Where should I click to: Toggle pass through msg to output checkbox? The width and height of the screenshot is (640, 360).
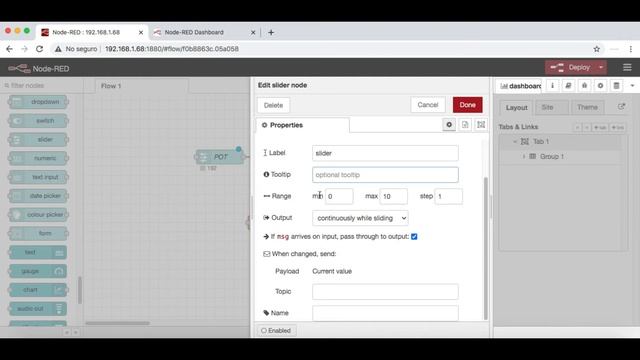tap(414, 237)
